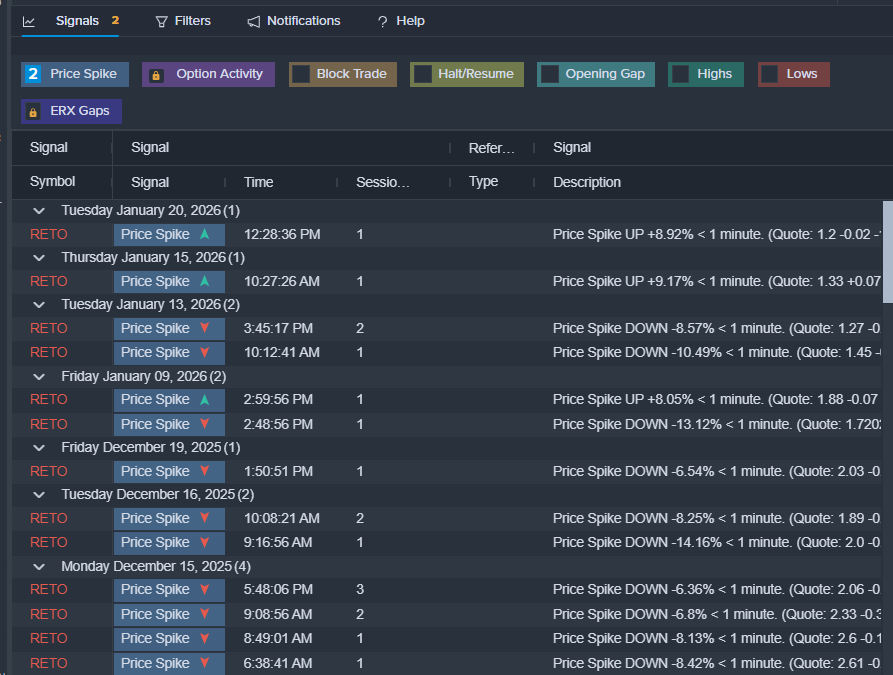This screenshot has height=675, width=893.
Task: Collapse the Monday December 15, 2025 group
Action: coord(39,566)
